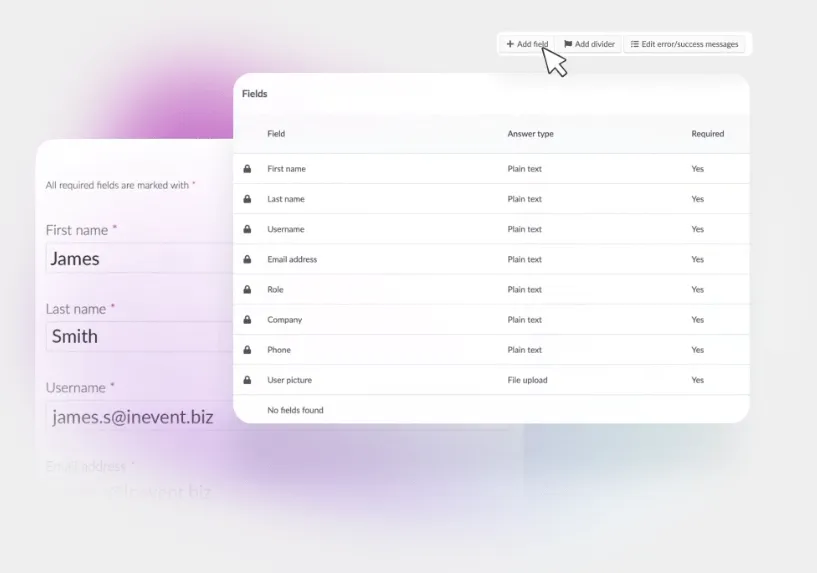Screen dimensions: 817x573
Task: Select the Last name row in Fields table
Action: click(x=491, y=199)
